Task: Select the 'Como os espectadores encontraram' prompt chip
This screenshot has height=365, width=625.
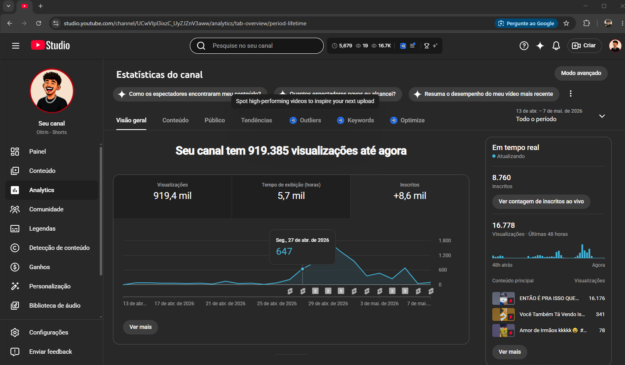Action: [191, 94]
